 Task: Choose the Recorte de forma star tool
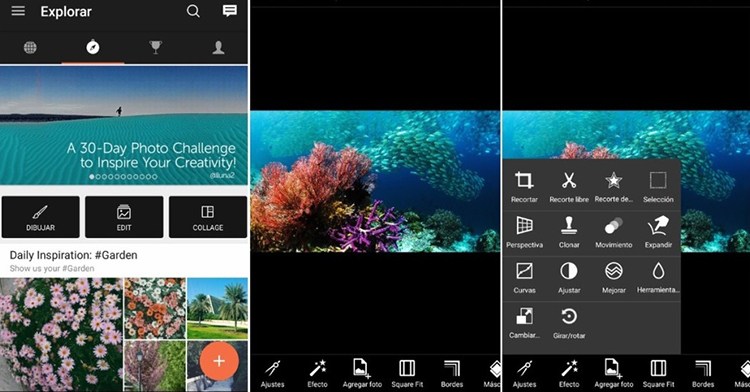[x=614, y=187]
